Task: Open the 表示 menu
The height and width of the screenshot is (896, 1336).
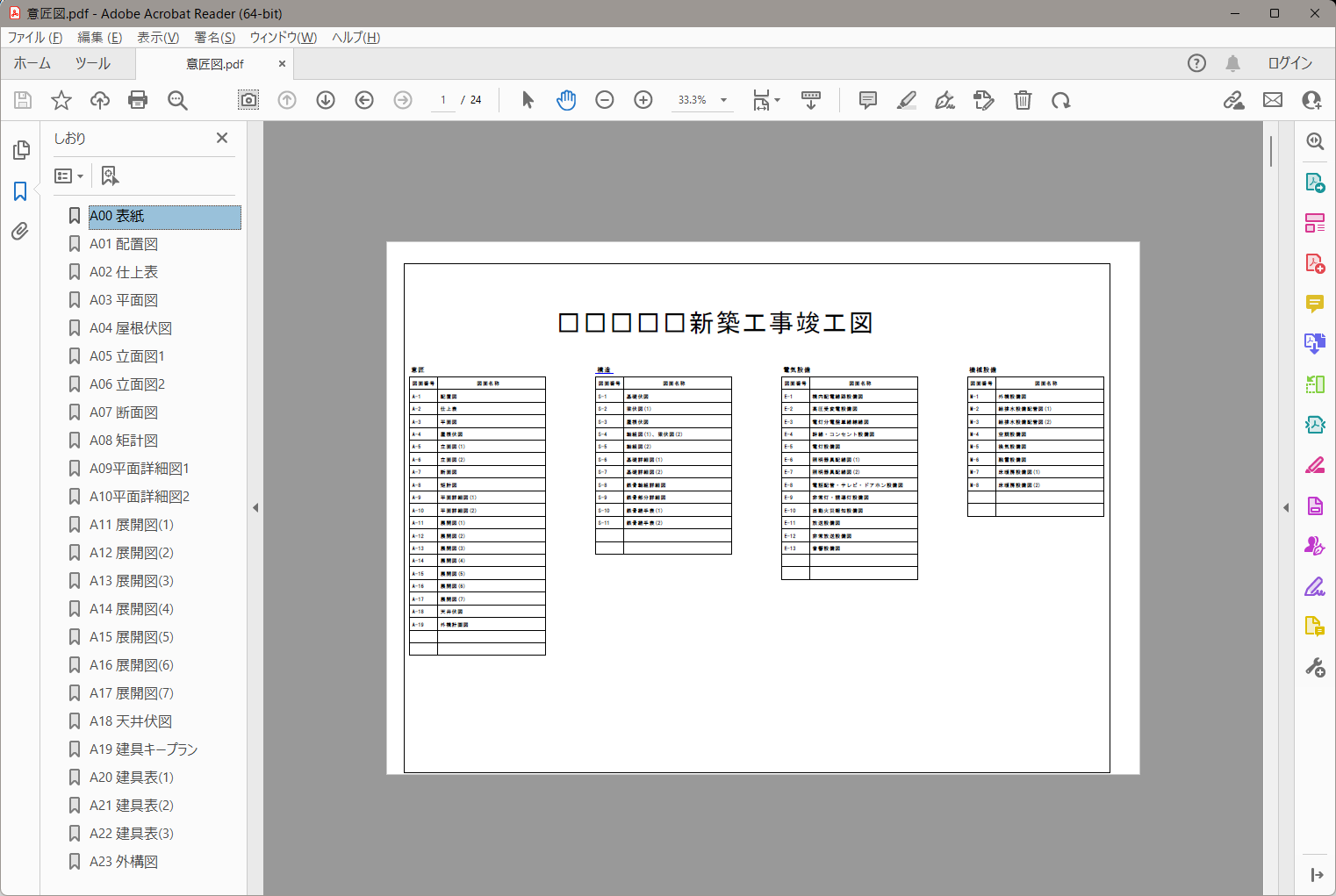Action: point(157,38)
